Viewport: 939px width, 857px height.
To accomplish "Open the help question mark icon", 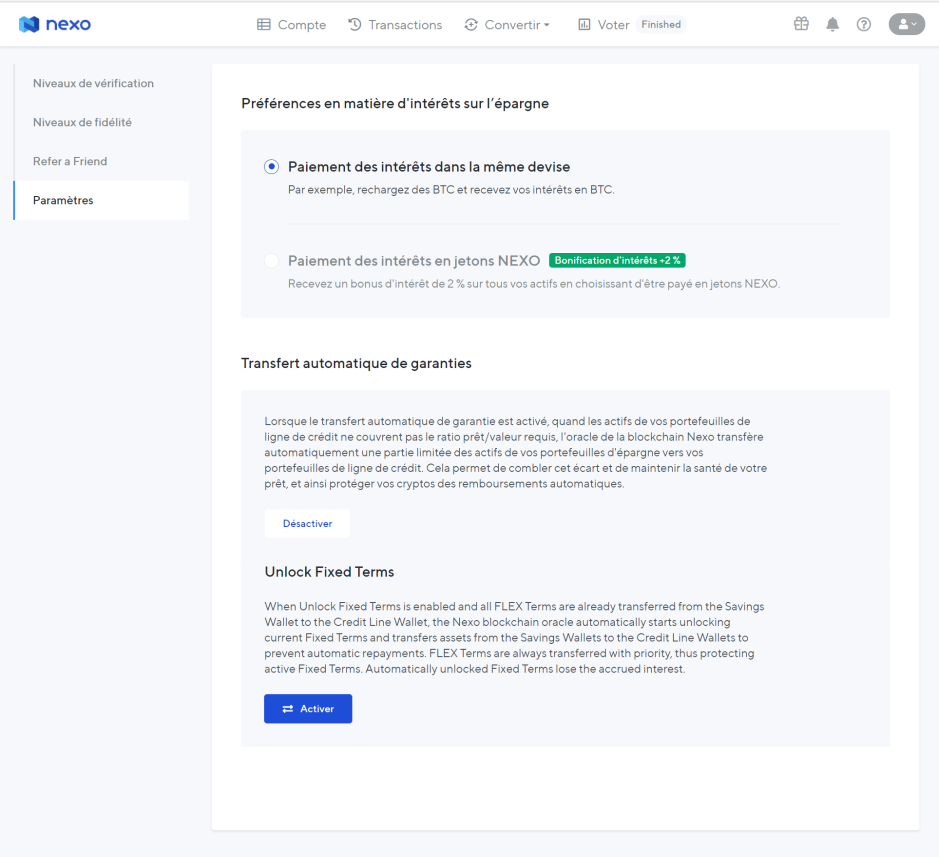I will [864, 25].
